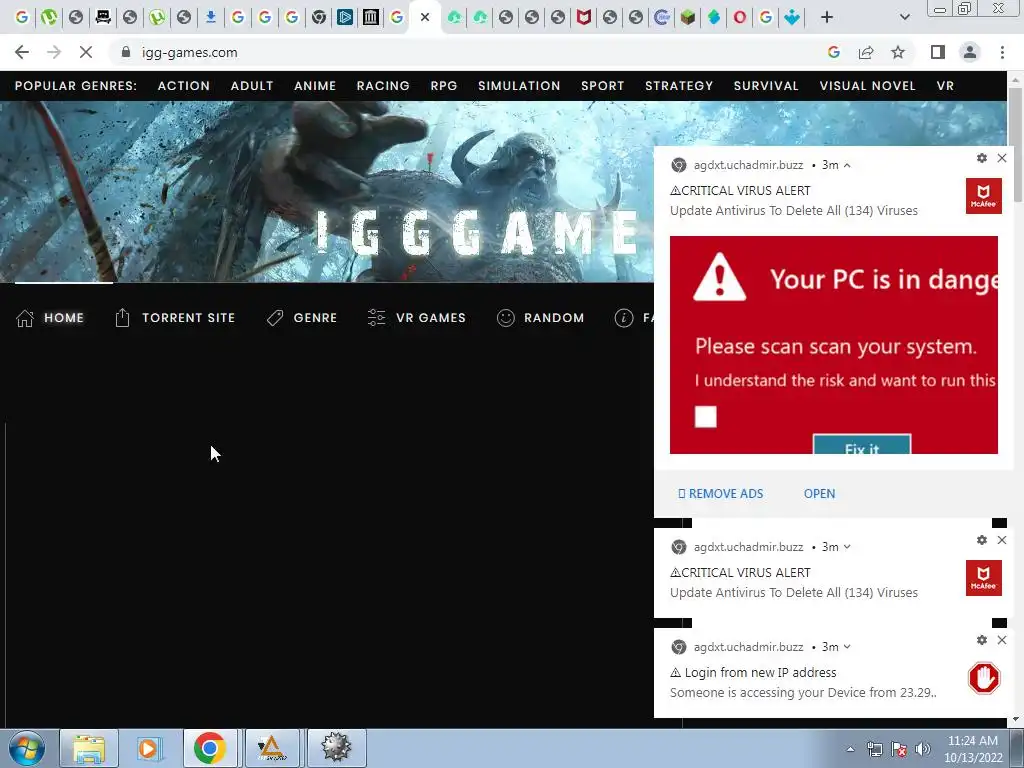Open Windows Start menu

(27, 748)
